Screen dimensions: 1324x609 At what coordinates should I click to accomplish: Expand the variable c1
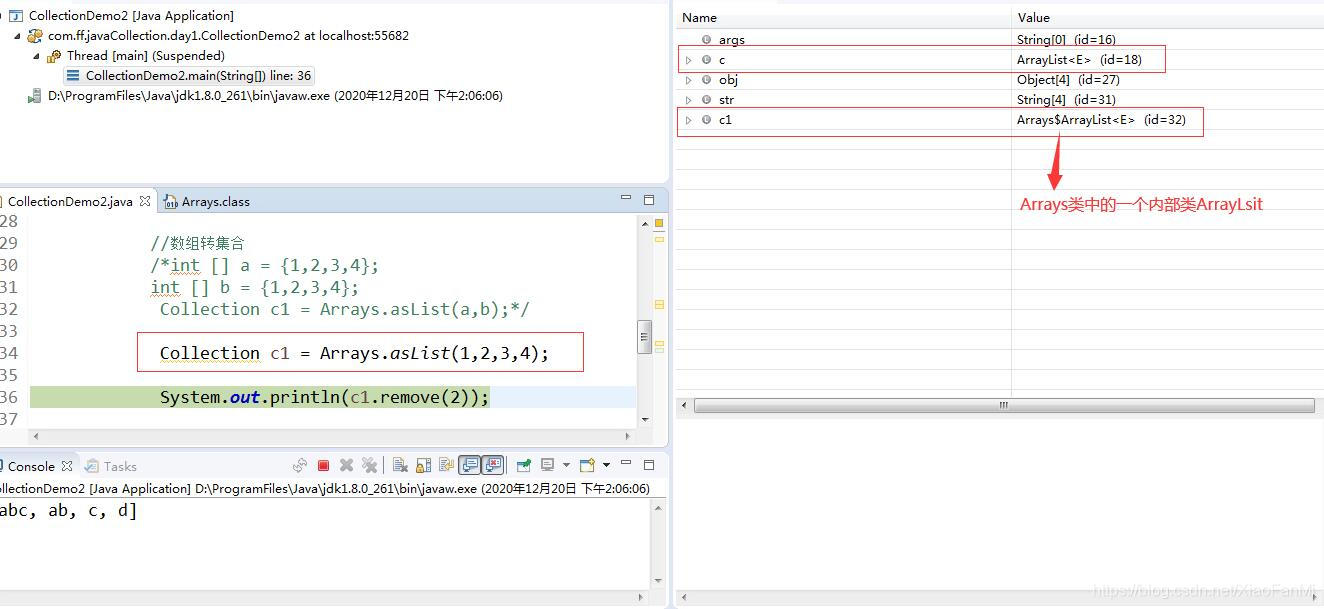(688, 120)
